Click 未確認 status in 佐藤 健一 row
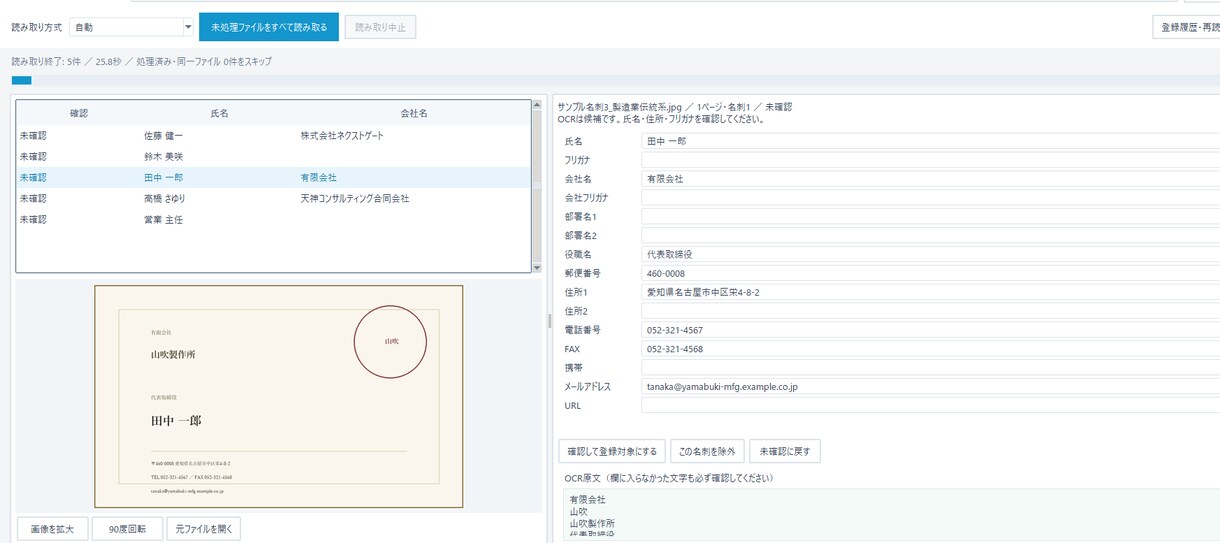Viewport: 1220px width, 543px height. [33, 135]
